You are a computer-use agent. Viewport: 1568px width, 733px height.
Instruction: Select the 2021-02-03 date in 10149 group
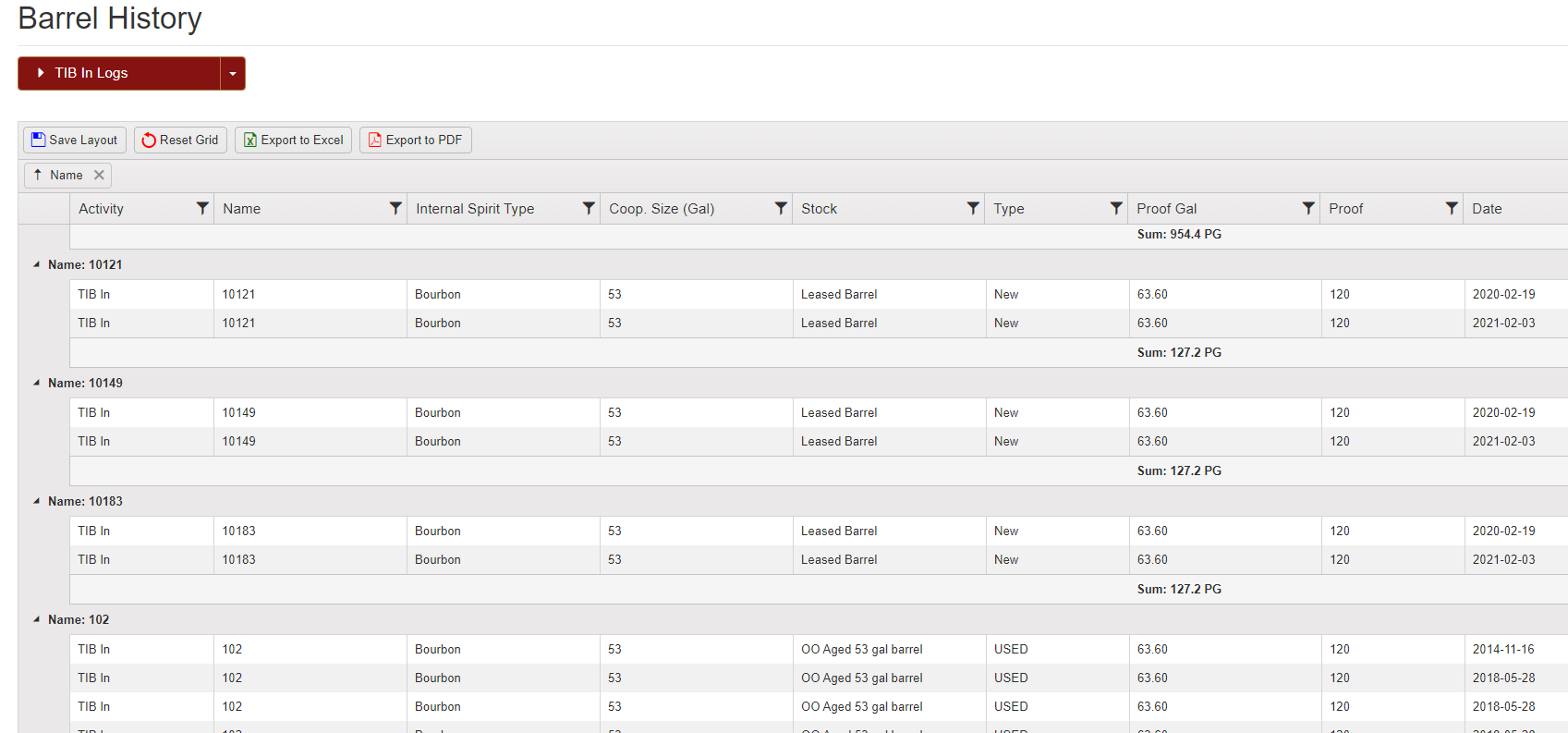[x=1503, y=441]
